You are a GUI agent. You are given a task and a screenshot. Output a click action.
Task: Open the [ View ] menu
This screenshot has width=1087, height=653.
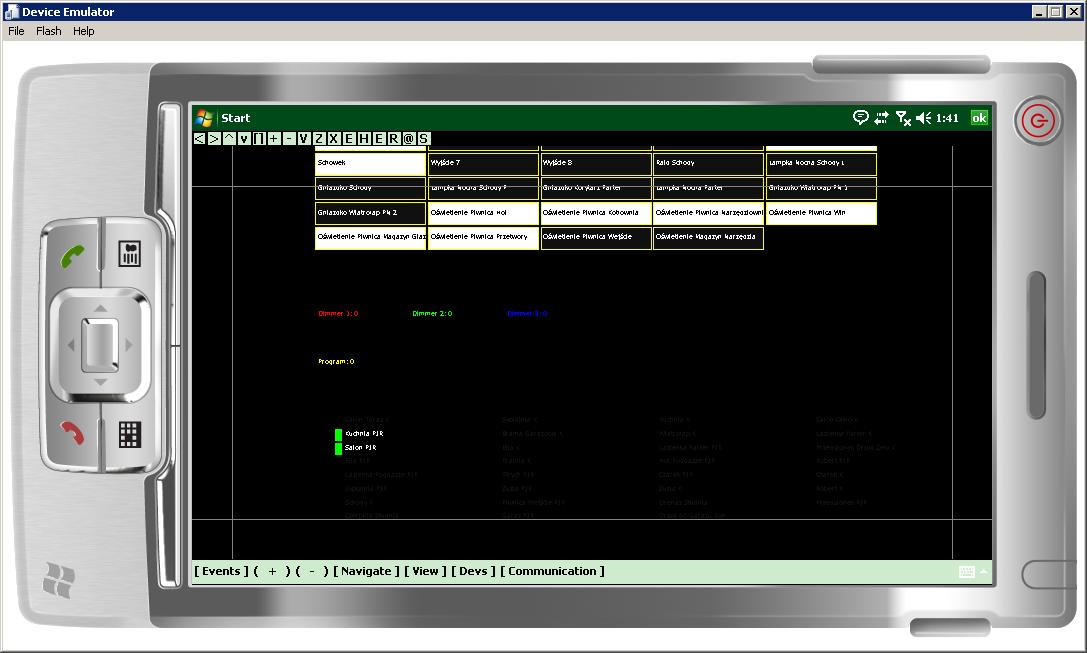coord(425,571)
